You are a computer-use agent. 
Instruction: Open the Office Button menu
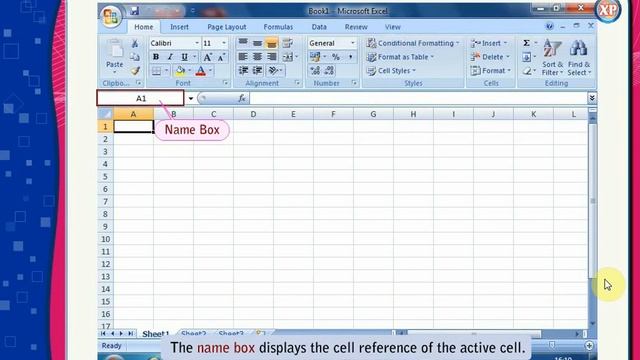111,17
